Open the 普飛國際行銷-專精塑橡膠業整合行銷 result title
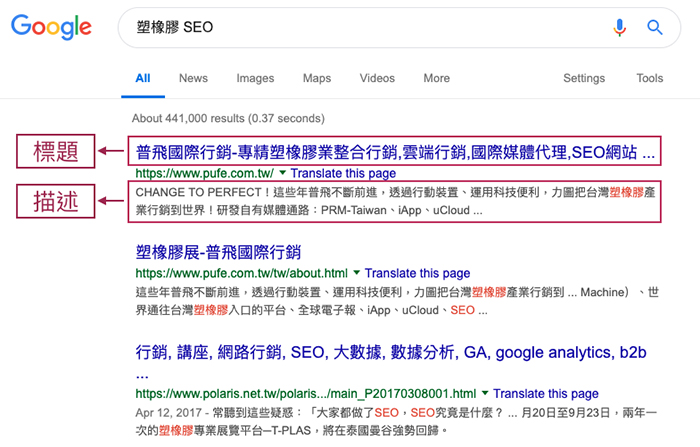Screen dimensions: 700x447 tap(395, 152)
